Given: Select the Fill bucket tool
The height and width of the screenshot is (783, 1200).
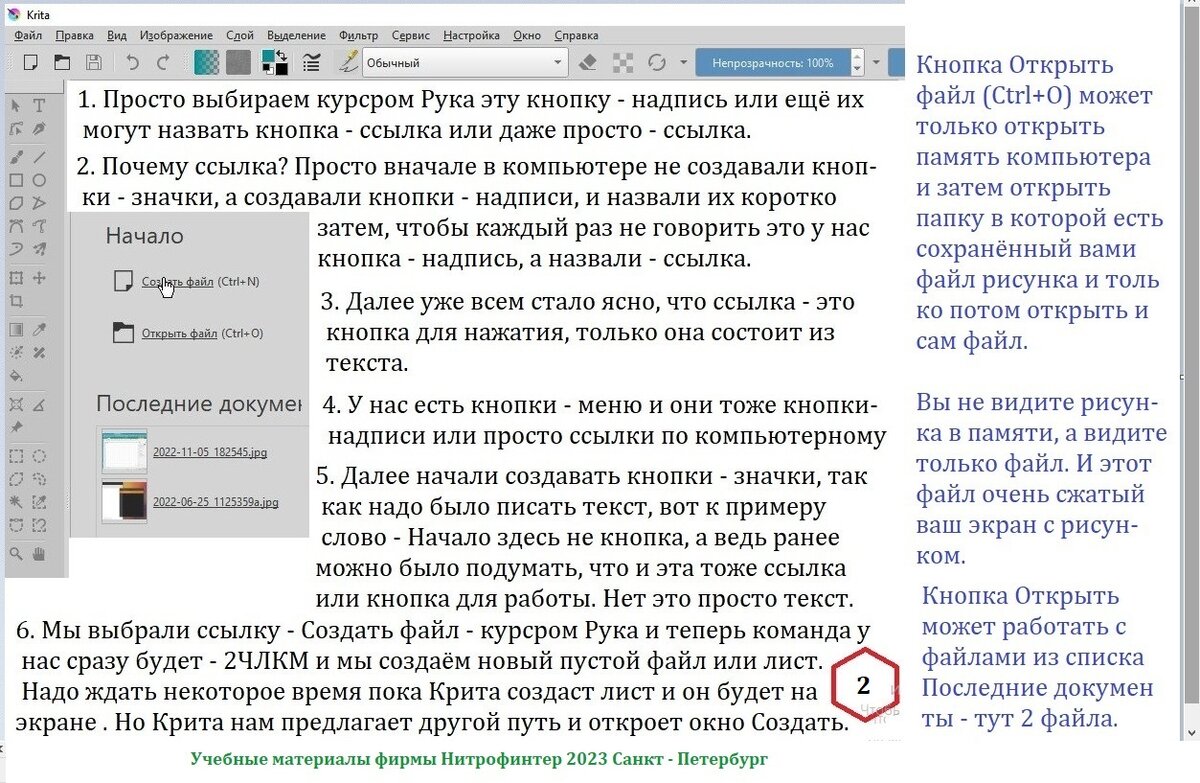Looking at the screenshot, I should (x=16, y=377).
